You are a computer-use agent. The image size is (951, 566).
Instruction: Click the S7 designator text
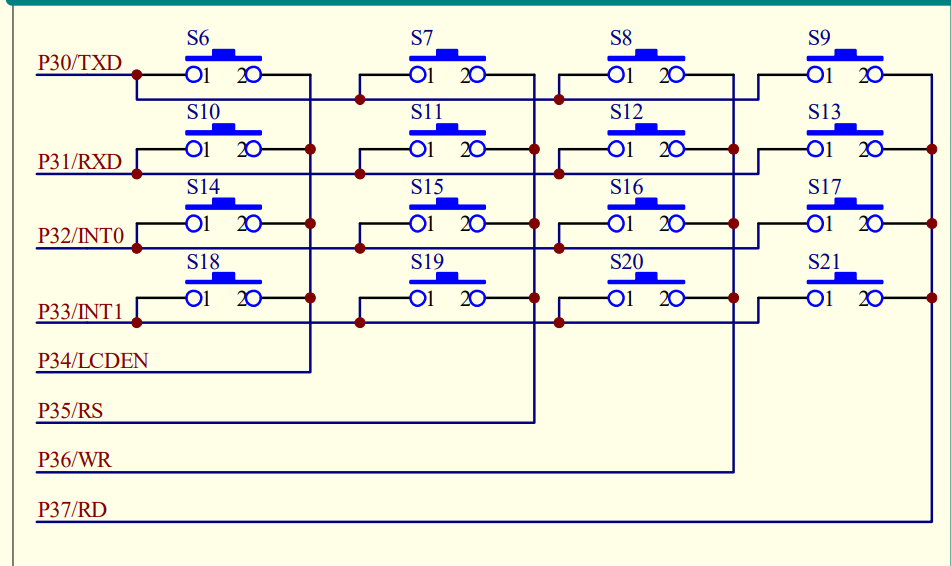point(422,38)
